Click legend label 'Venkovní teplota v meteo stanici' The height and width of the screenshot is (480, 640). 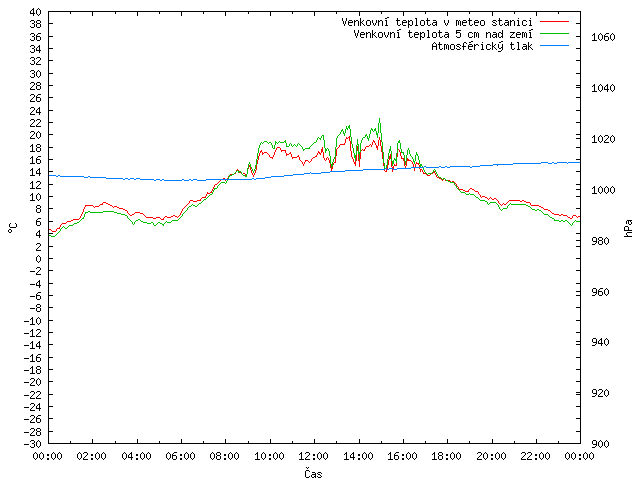point(437,22)
